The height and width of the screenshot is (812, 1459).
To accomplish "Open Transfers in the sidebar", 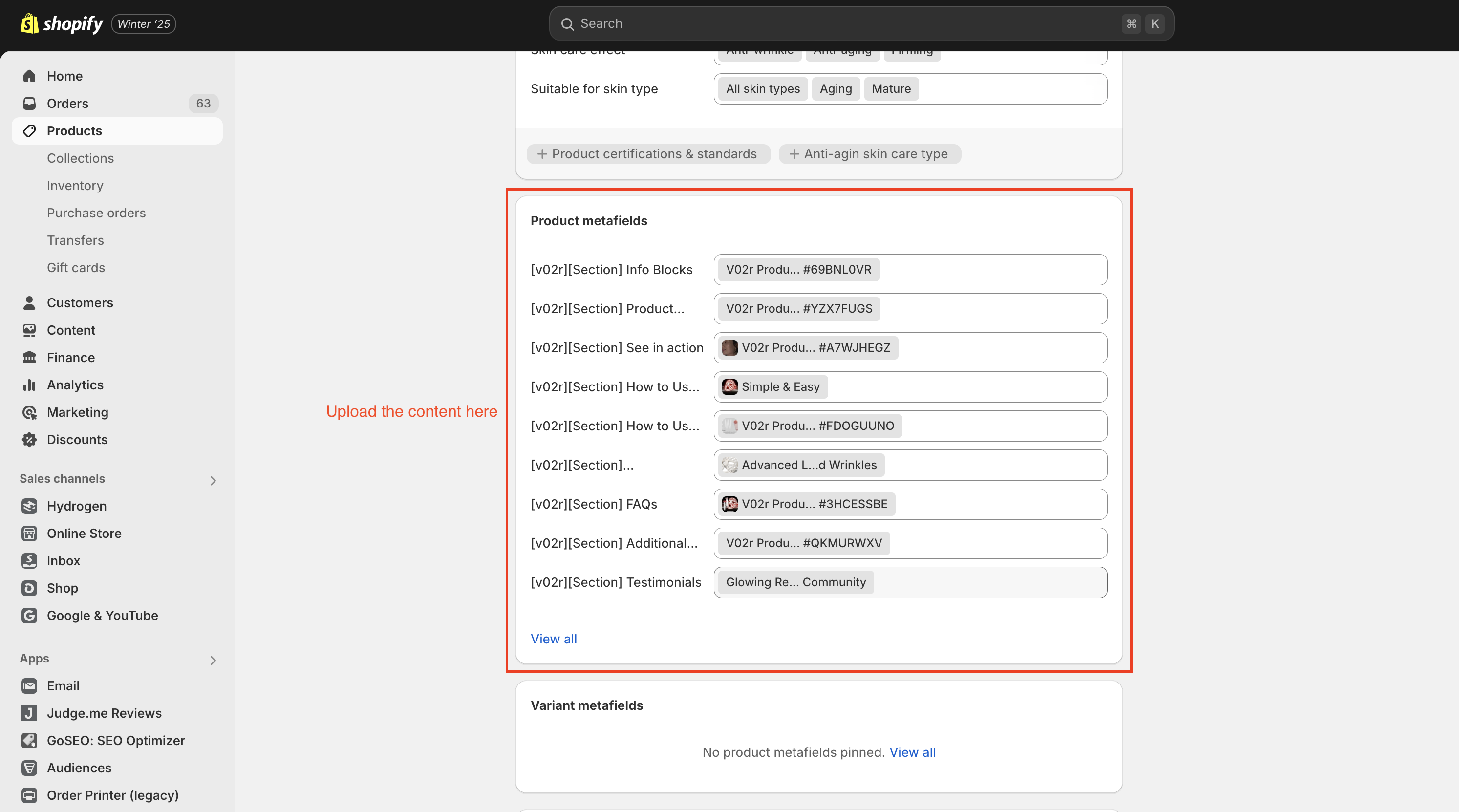I will click(75, 241).
